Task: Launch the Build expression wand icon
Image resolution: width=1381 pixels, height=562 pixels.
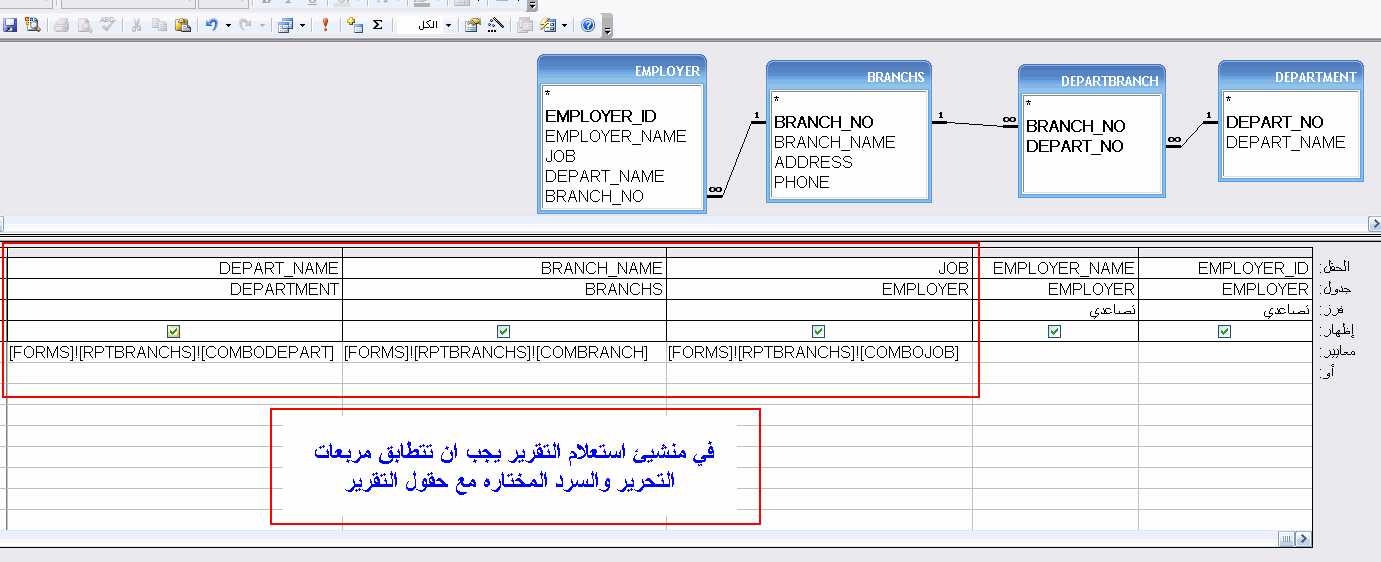Action: (495, 25)
